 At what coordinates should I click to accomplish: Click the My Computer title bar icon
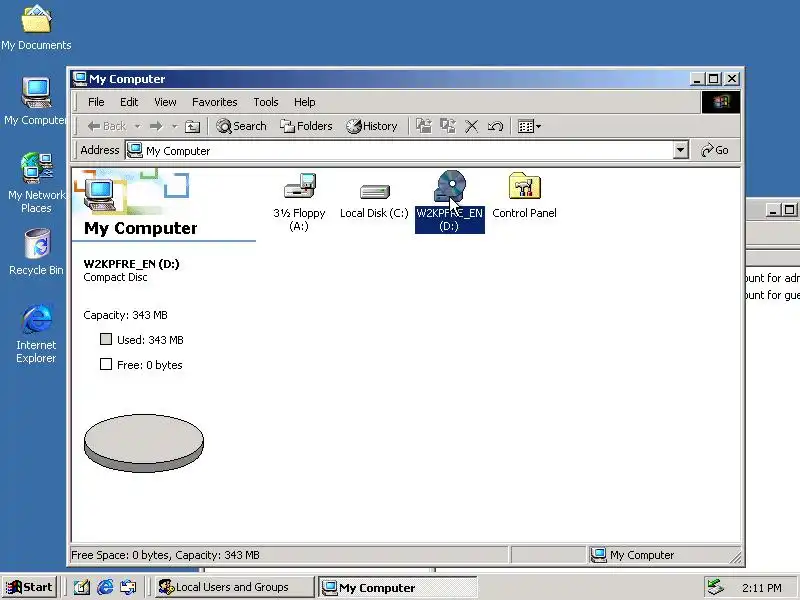(80, 79)
